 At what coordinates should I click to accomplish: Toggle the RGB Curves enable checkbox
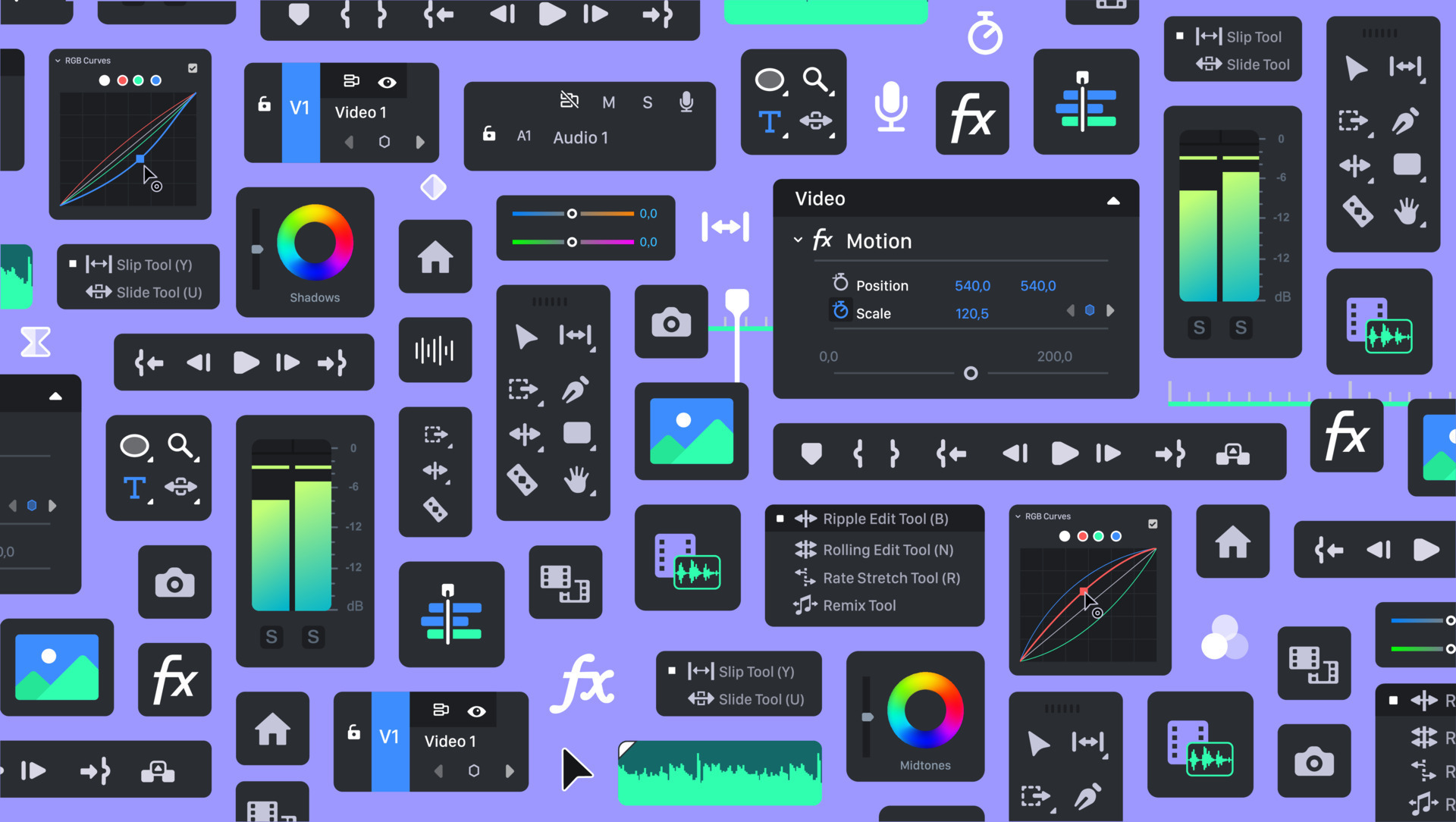pyautogui.click(x=193, y=67)
